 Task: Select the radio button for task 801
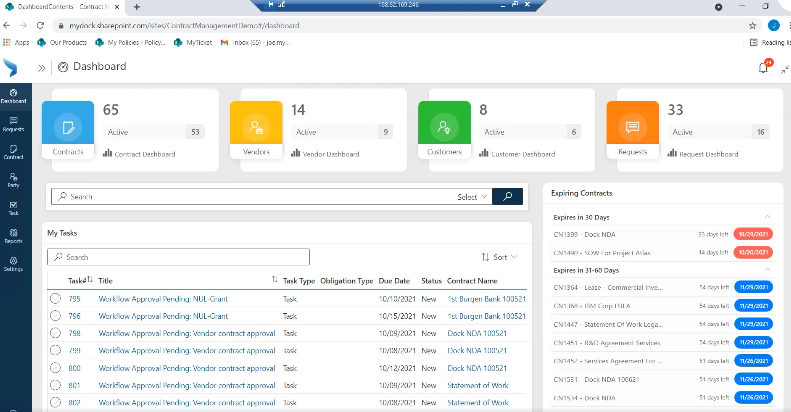(55, 384)
